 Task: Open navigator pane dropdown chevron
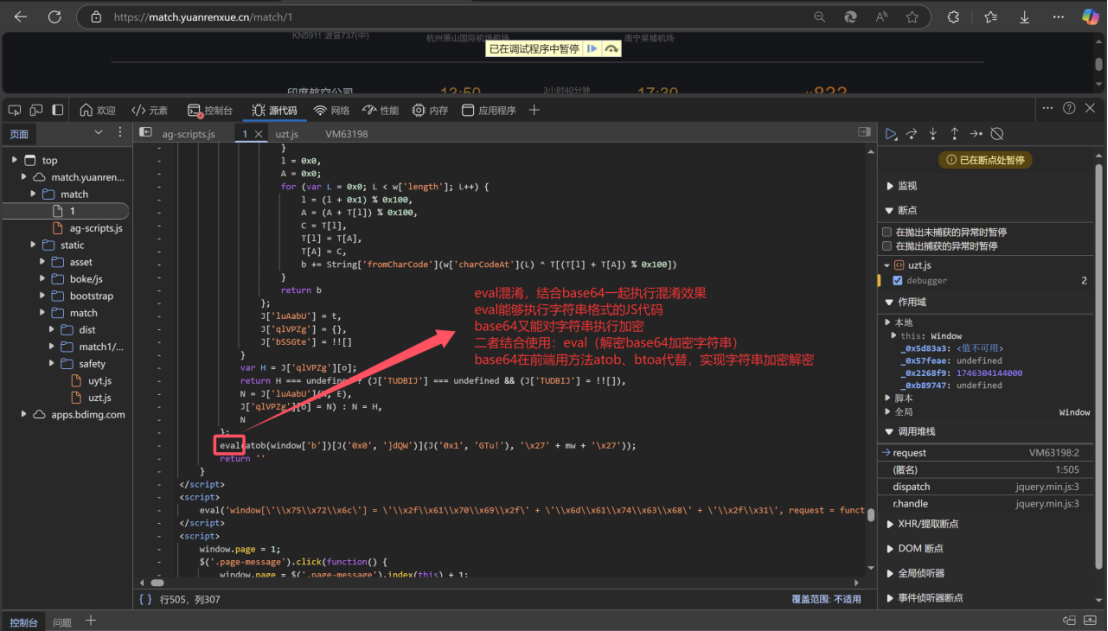[98, 132]
